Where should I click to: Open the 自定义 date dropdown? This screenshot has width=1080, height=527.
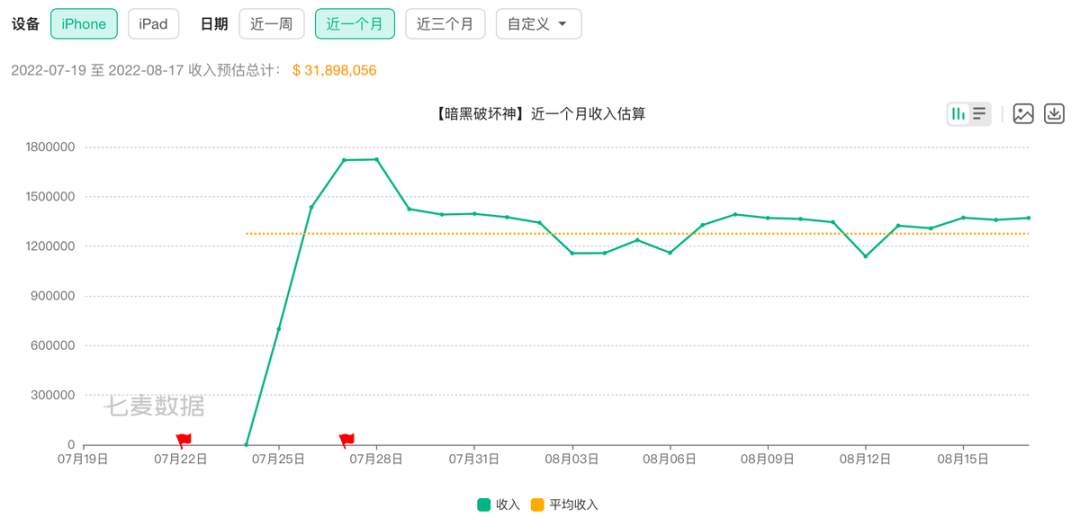539,24
